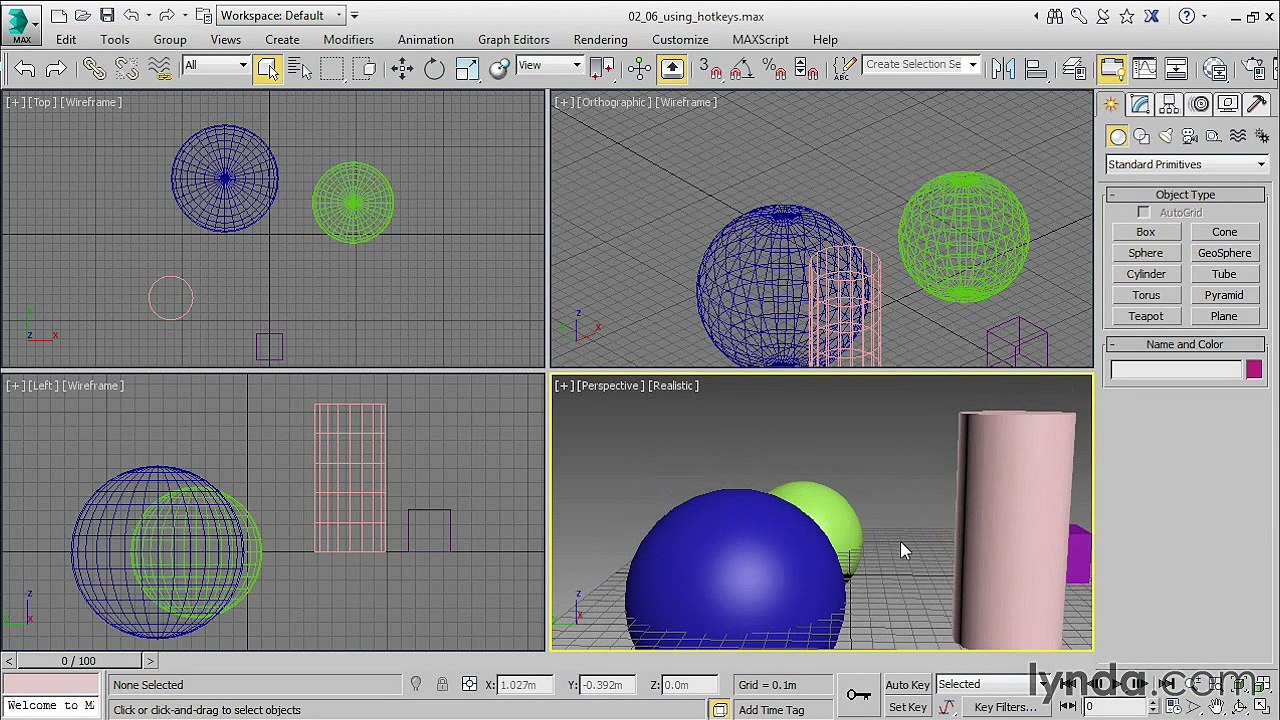
Task: Toggle the Window/Crossing selection mode
Action: 364,68
